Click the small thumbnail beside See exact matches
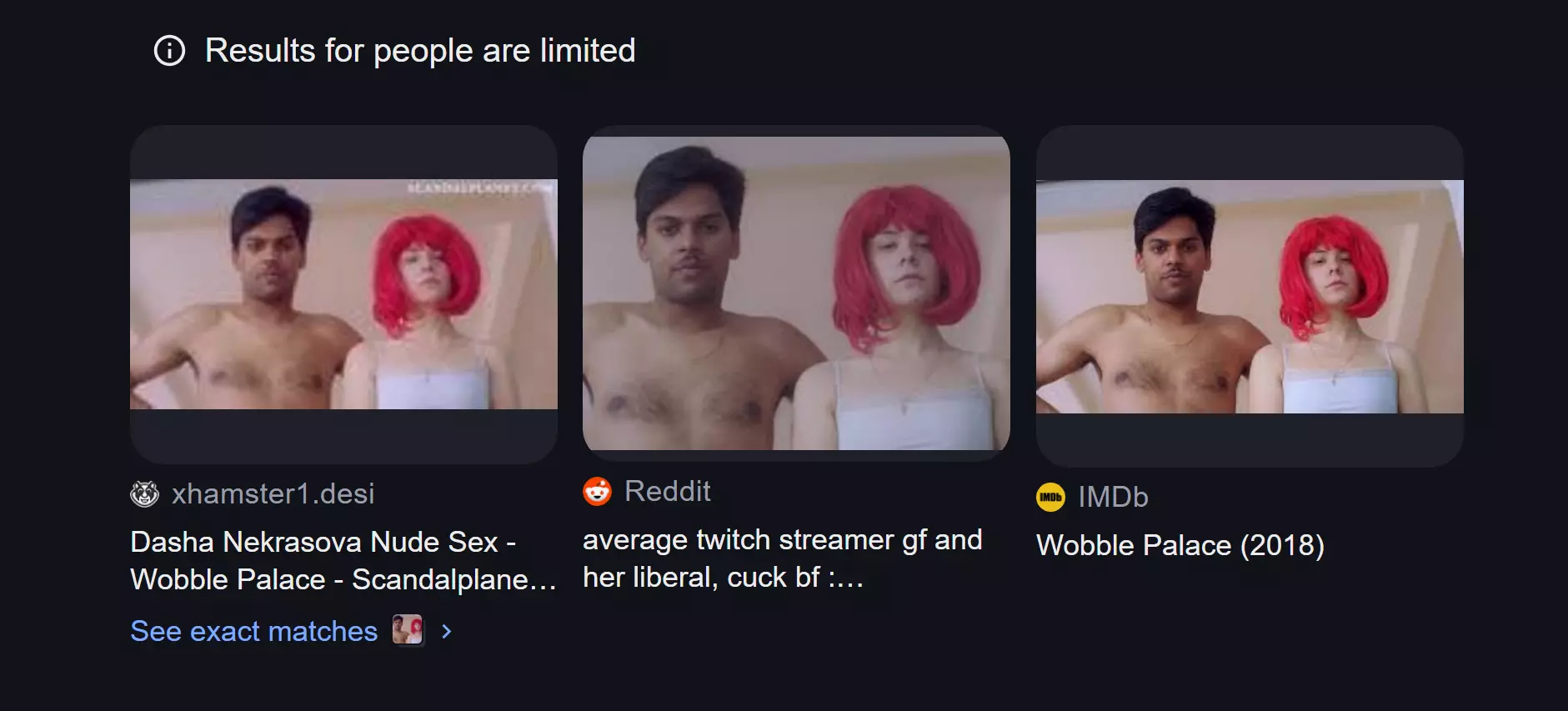Image resolution: width=1568 pixels, height=711 pixels. (408, 630)
